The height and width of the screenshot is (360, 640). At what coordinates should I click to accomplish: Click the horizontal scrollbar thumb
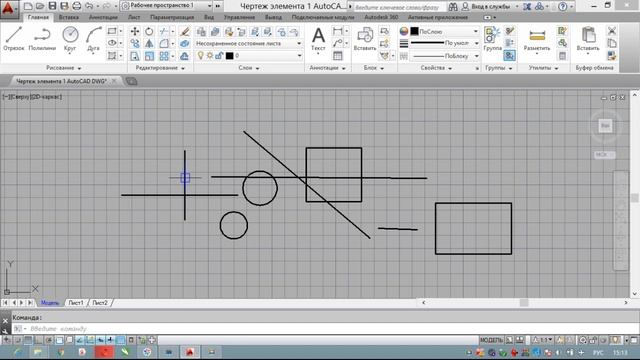pos(524,302)
